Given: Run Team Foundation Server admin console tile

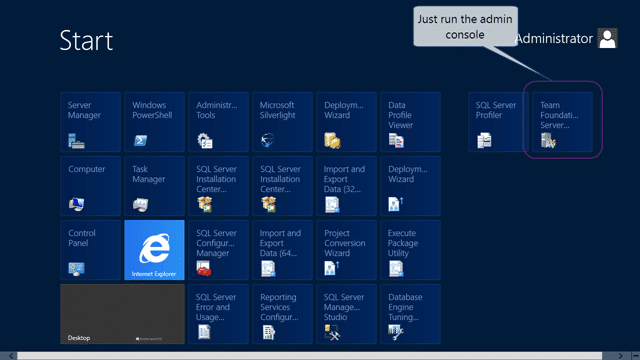Looking at the screenshot, I should [562, 122].
